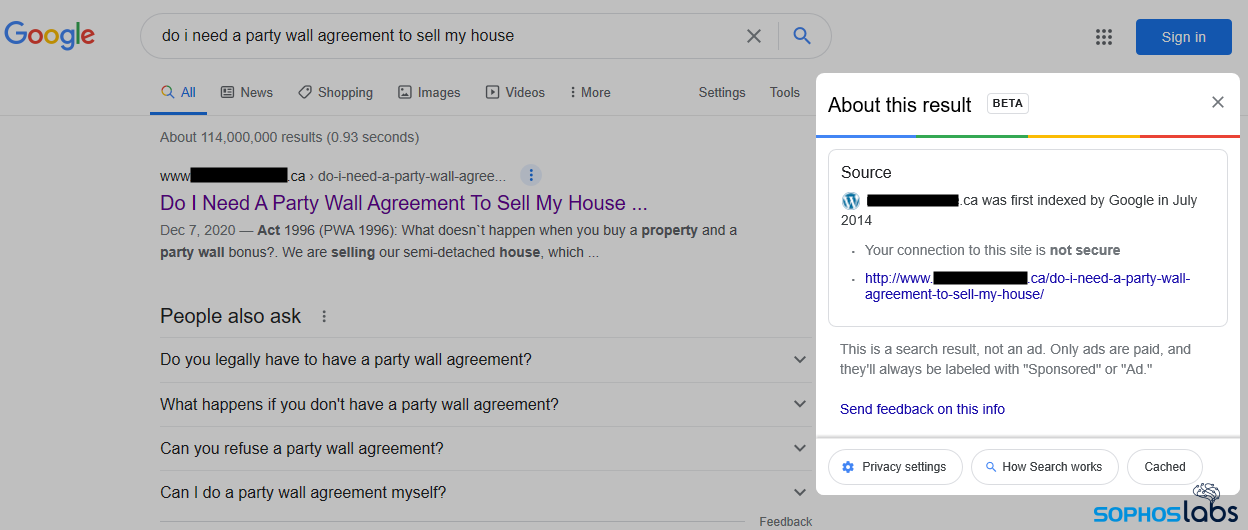Close the About this result panel

pyautogui.click(x=1217, y=102)
